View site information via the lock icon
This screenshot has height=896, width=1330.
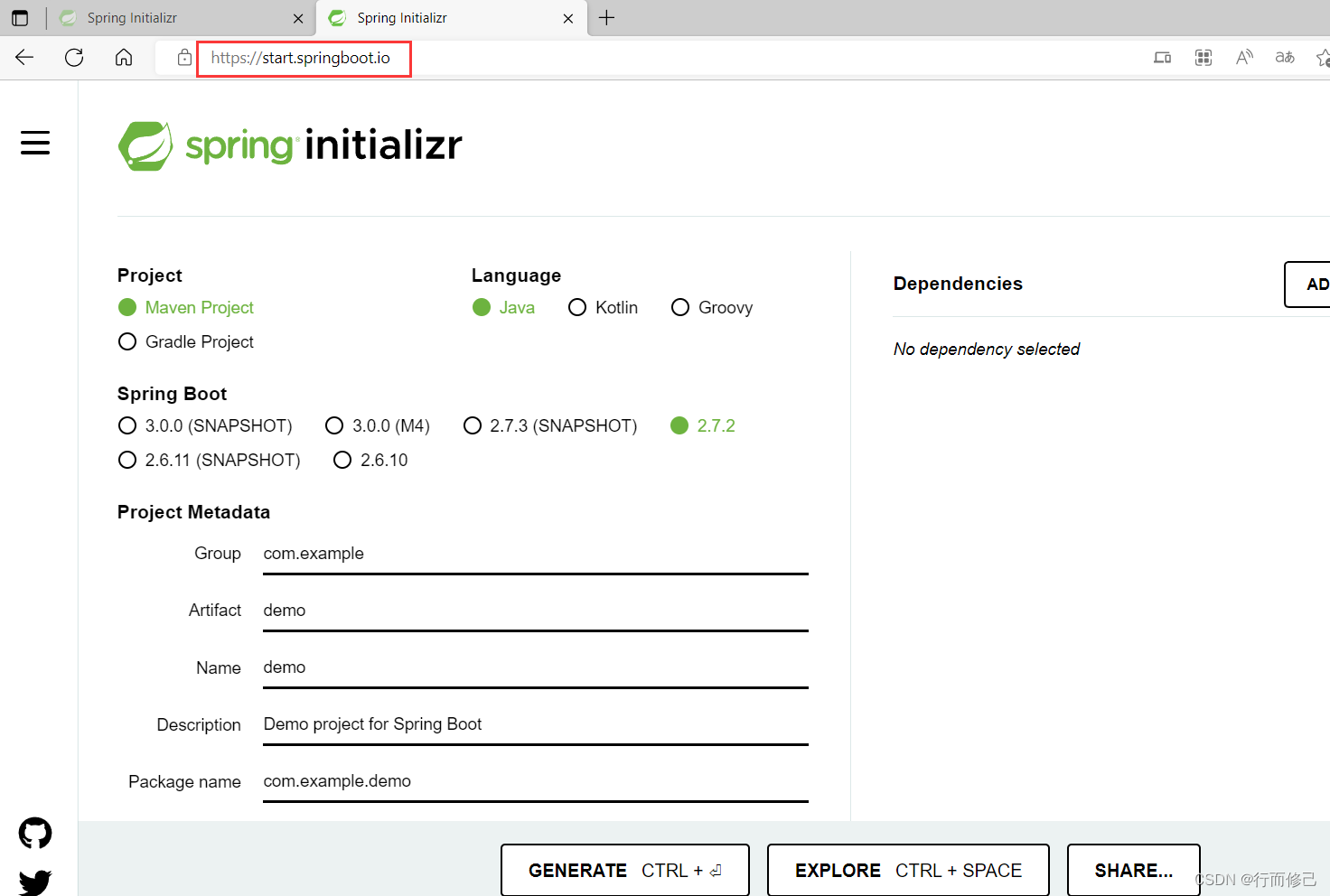pyautogui.click(x=184, y=58)
